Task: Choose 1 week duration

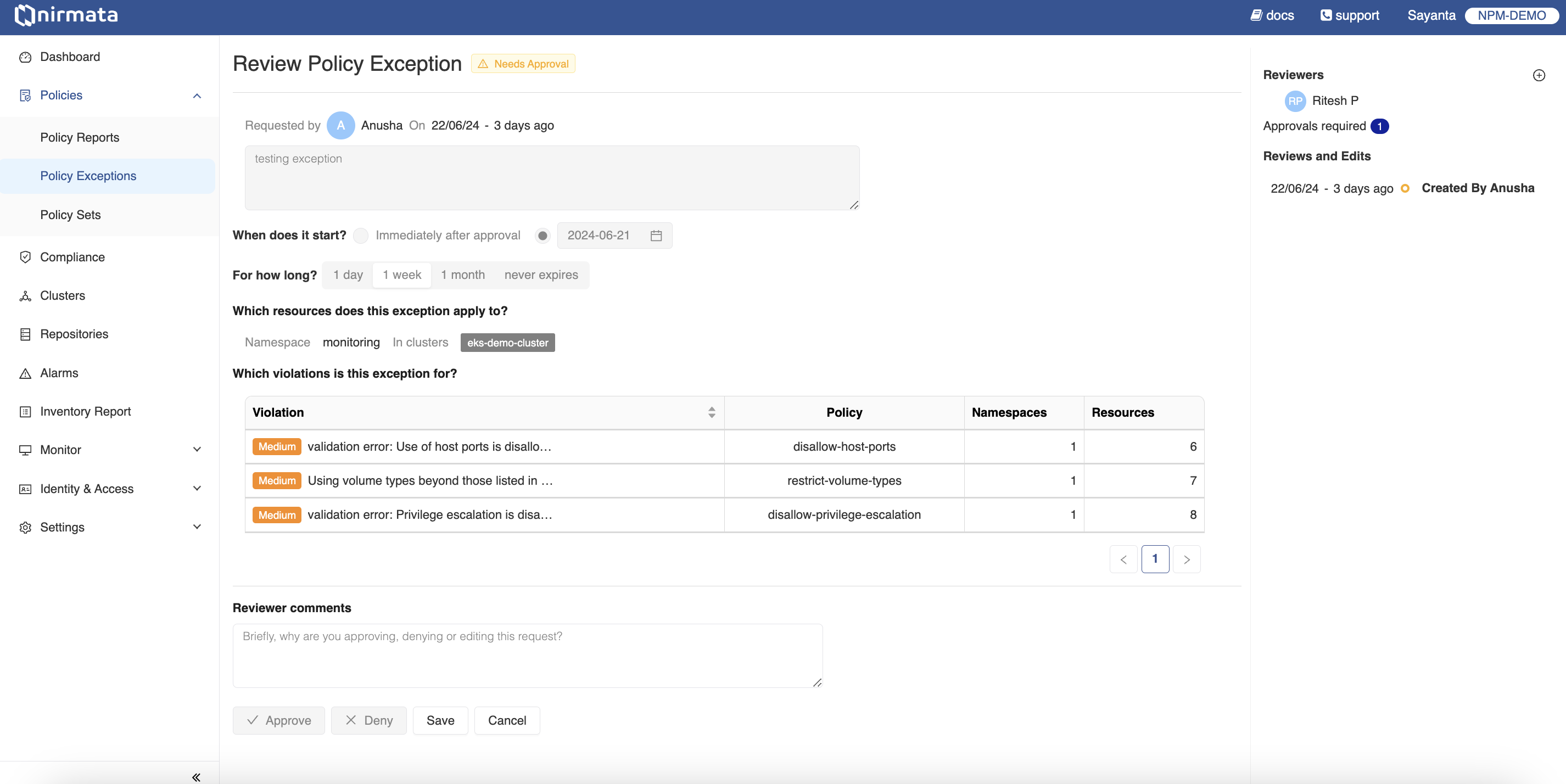Action: coord(402,275)
